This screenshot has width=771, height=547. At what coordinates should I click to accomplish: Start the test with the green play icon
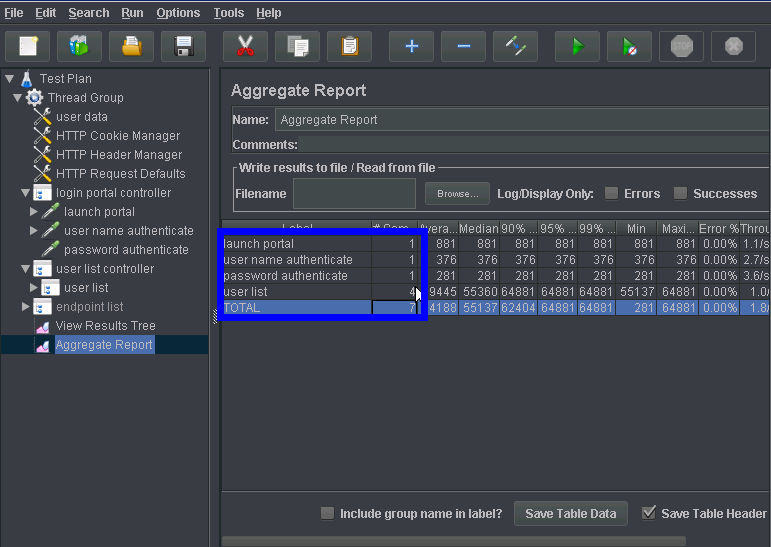pyautogui.click(x=578, y=46)
